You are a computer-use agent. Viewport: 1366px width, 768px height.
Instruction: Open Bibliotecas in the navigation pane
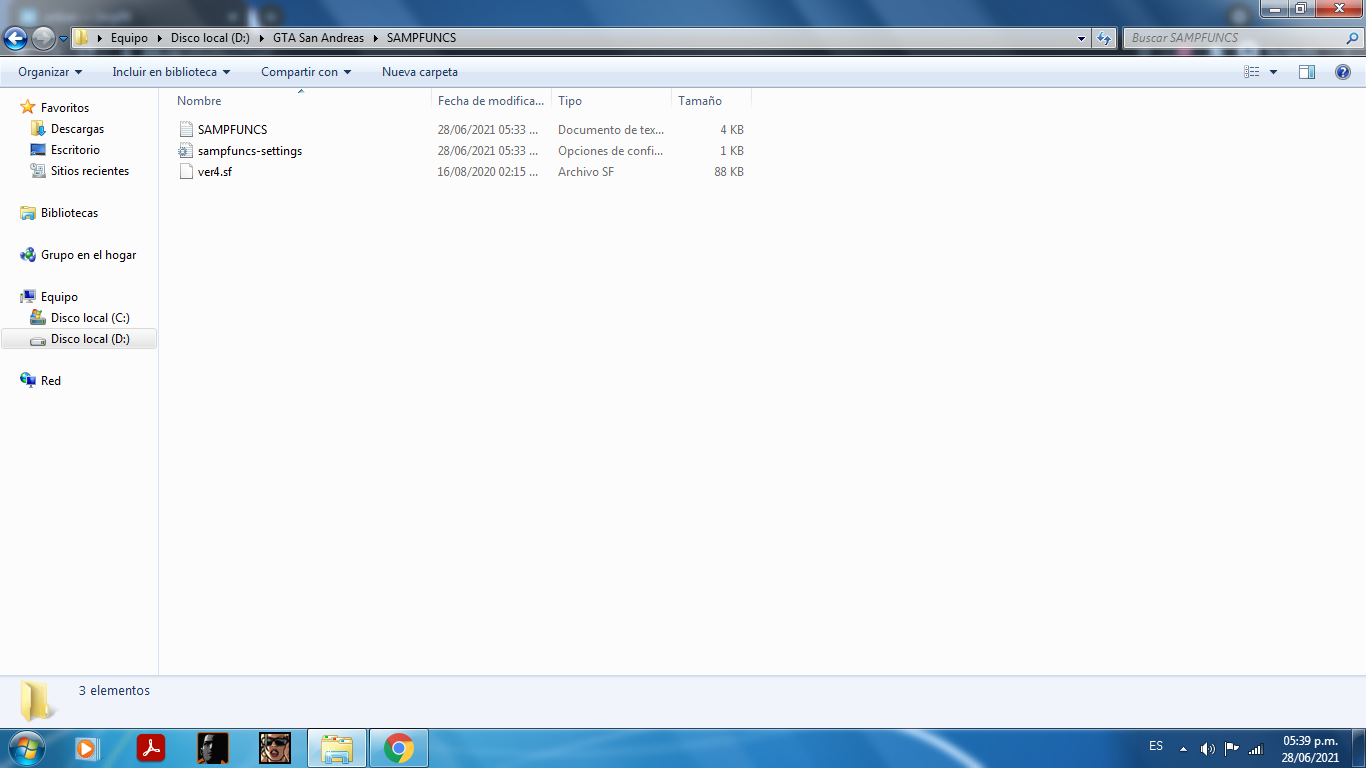69,213
